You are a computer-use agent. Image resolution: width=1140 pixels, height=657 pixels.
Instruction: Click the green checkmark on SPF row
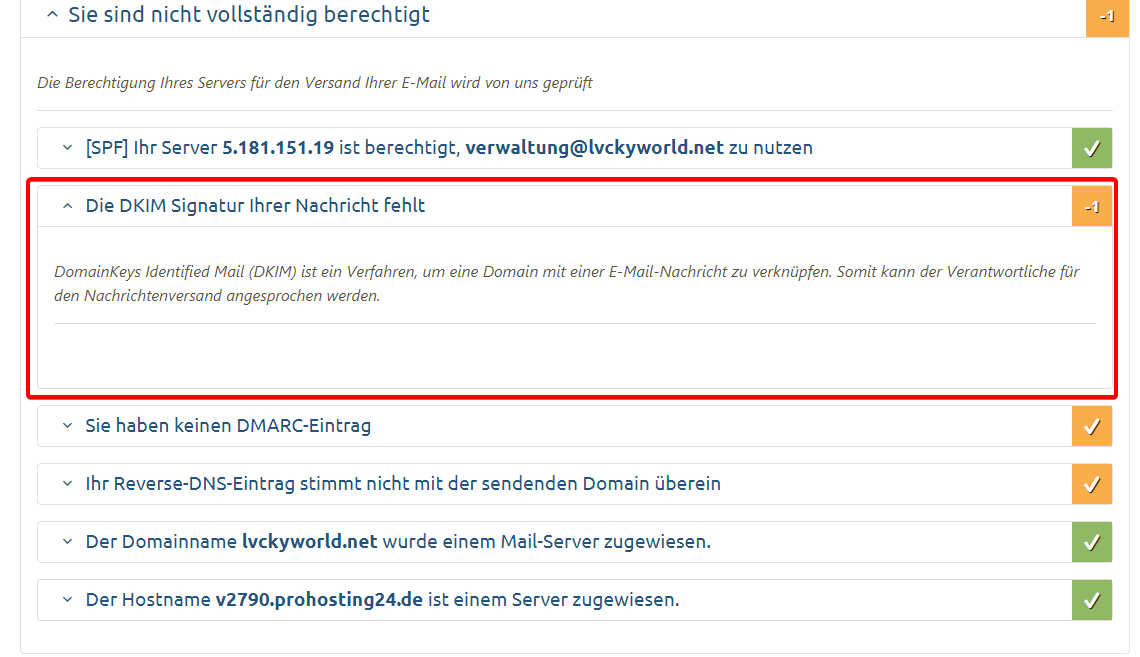tap(1091, 148)
